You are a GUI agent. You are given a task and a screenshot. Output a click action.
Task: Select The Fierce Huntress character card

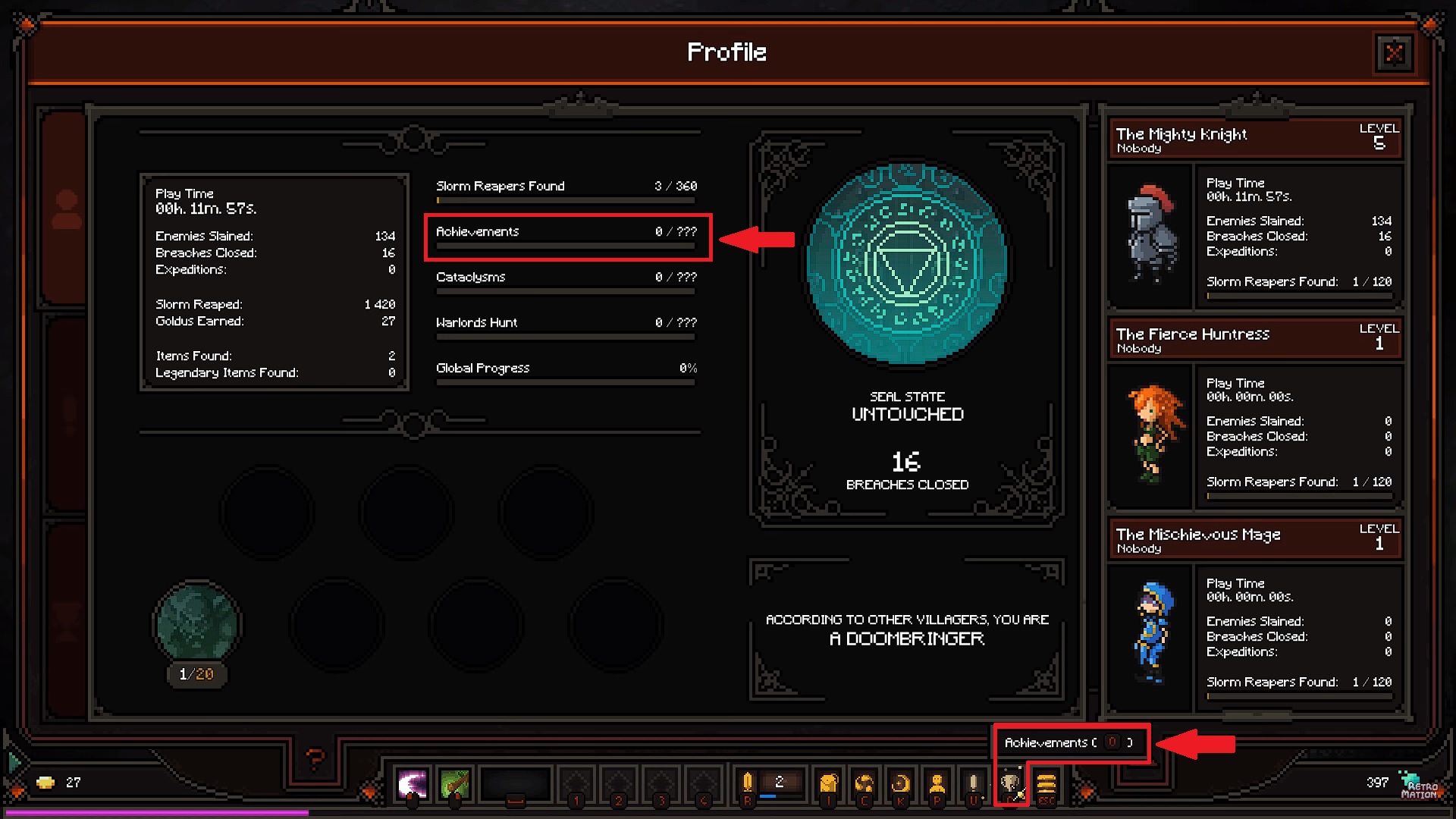coord(1256,414)
